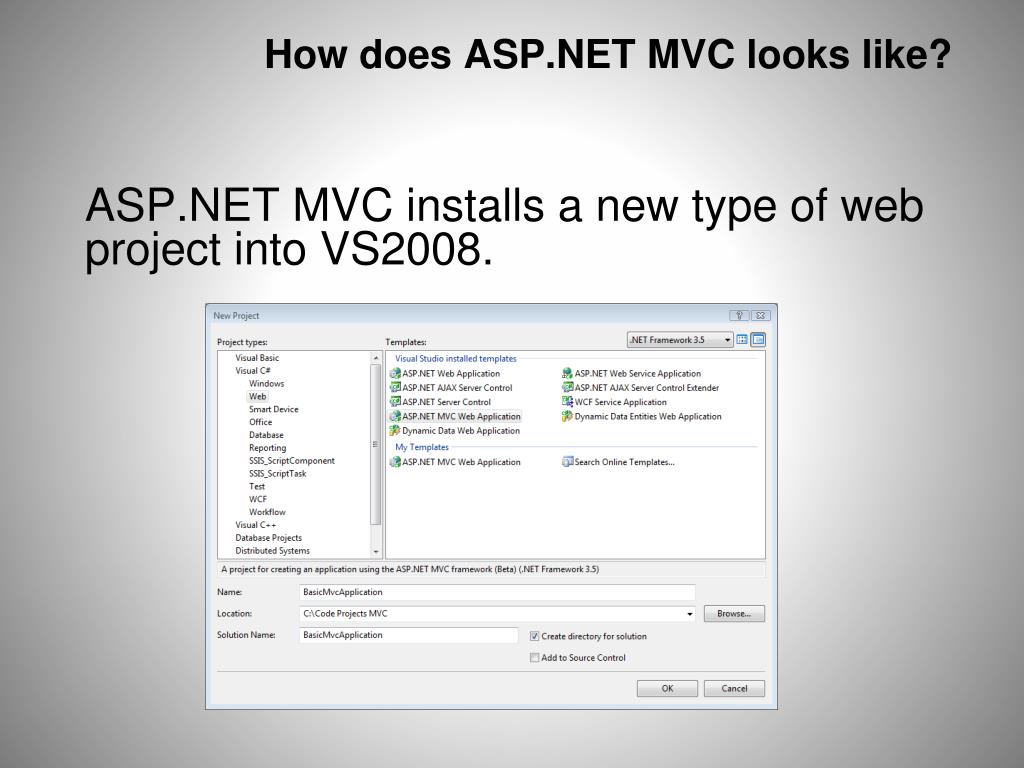Open the .NET Framework 3.5 dropdown
Screen dimensions: 1024x768
pos(680,340)
